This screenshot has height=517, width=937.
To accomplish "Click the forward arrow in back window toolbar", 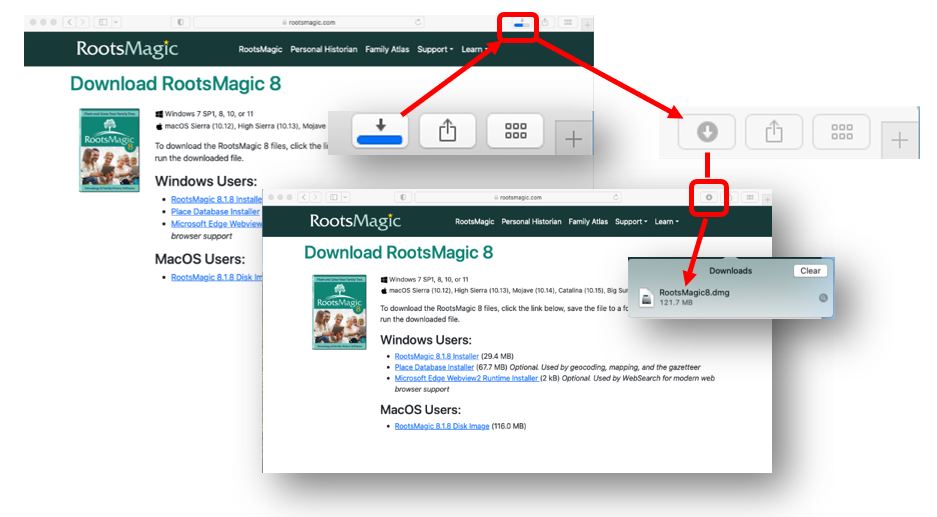I will pos(82,22).
